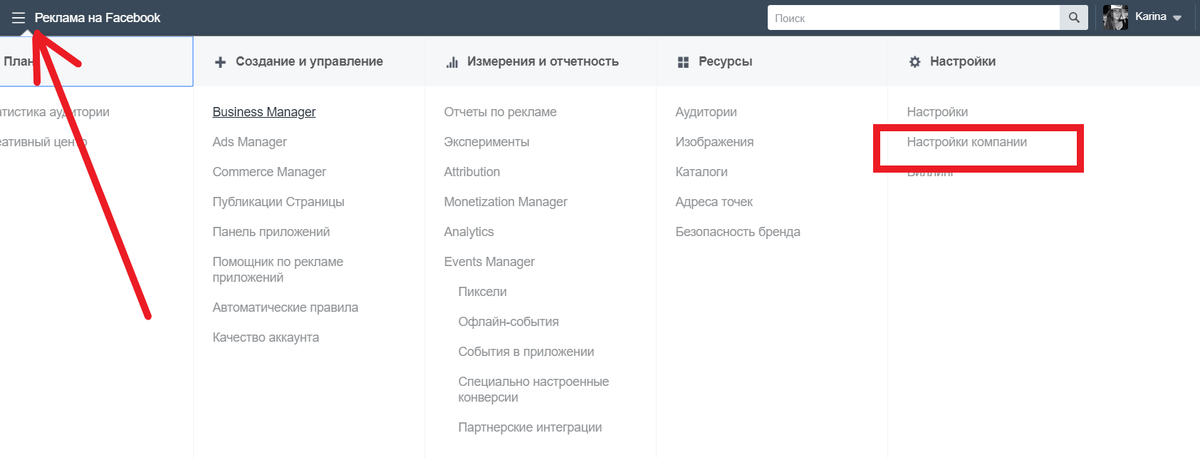Go to Публикации Страницы
This screenshot has height=458, width=1200.
click(x=279, y=202)
